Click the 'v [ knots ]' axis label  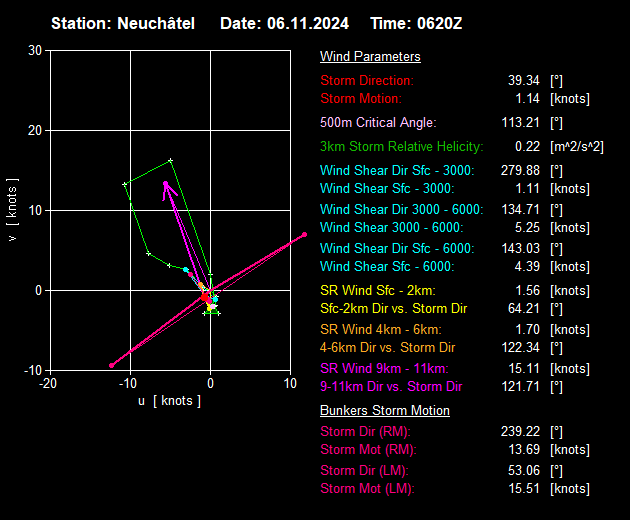coord(12,209)
